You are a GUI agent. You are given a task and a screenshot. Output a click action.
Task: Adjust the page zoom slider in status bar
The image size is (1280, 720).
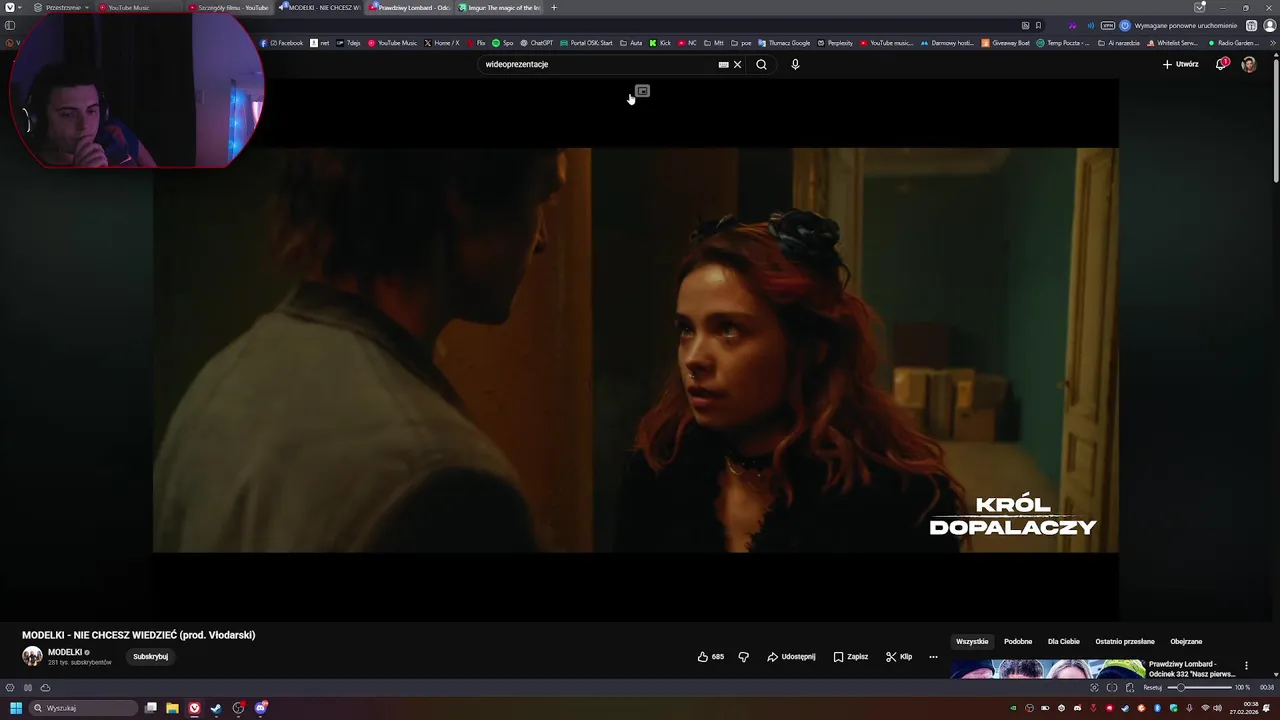1200,688
